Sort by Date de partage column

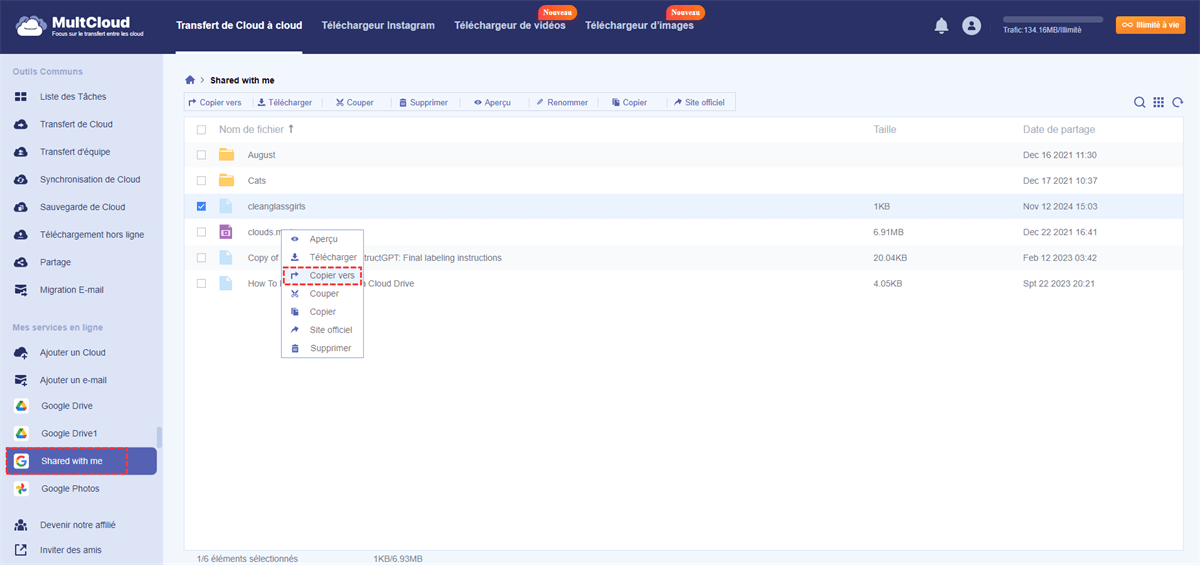tap(1059, 129)
